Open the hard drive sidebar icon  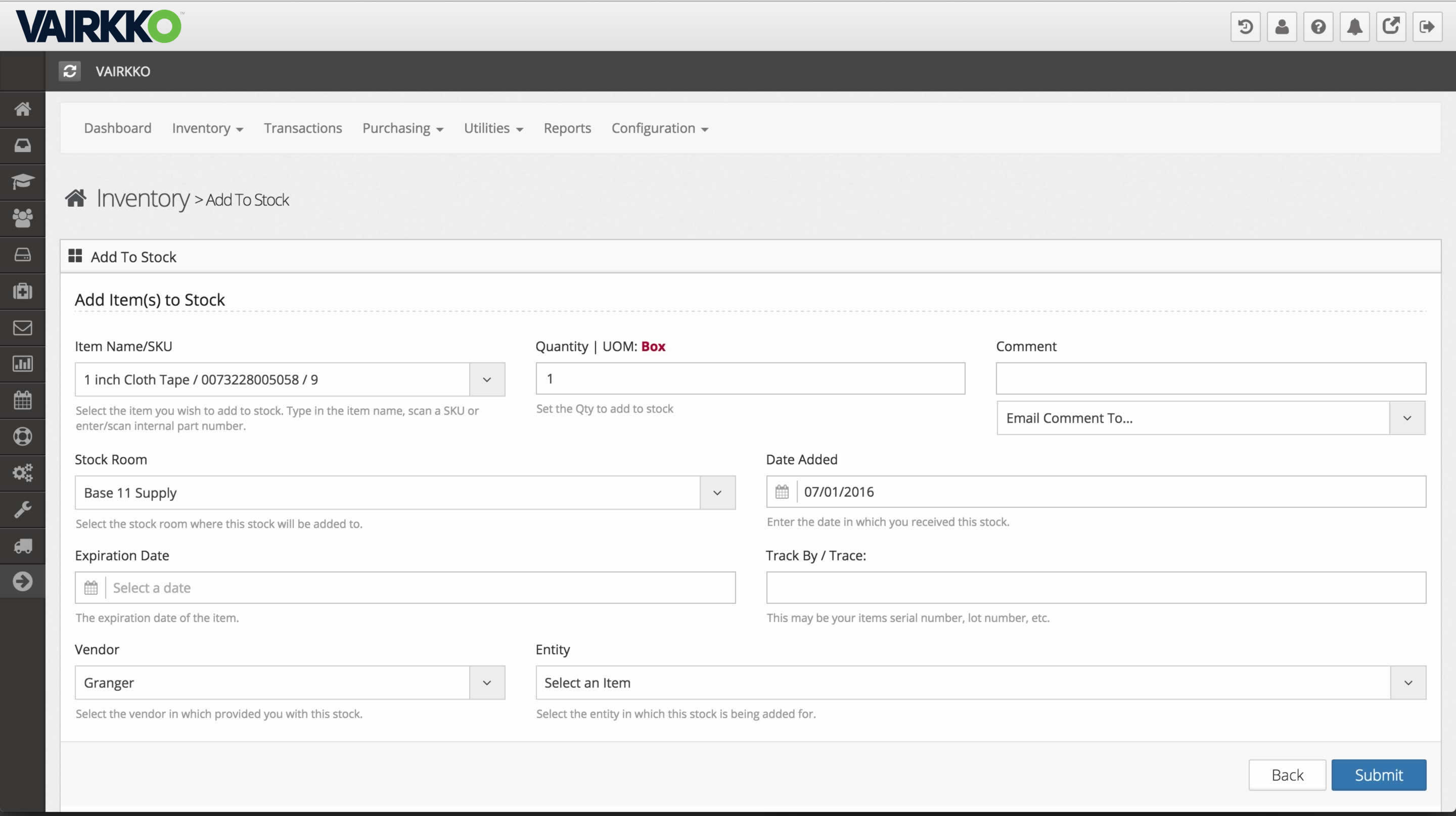coord(23,255)
